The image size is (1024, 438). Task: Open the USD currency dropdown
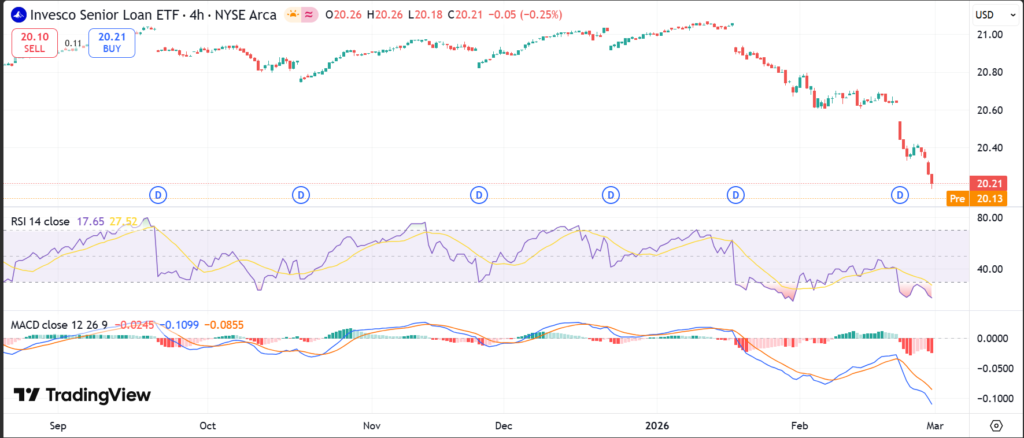[986, 15]
